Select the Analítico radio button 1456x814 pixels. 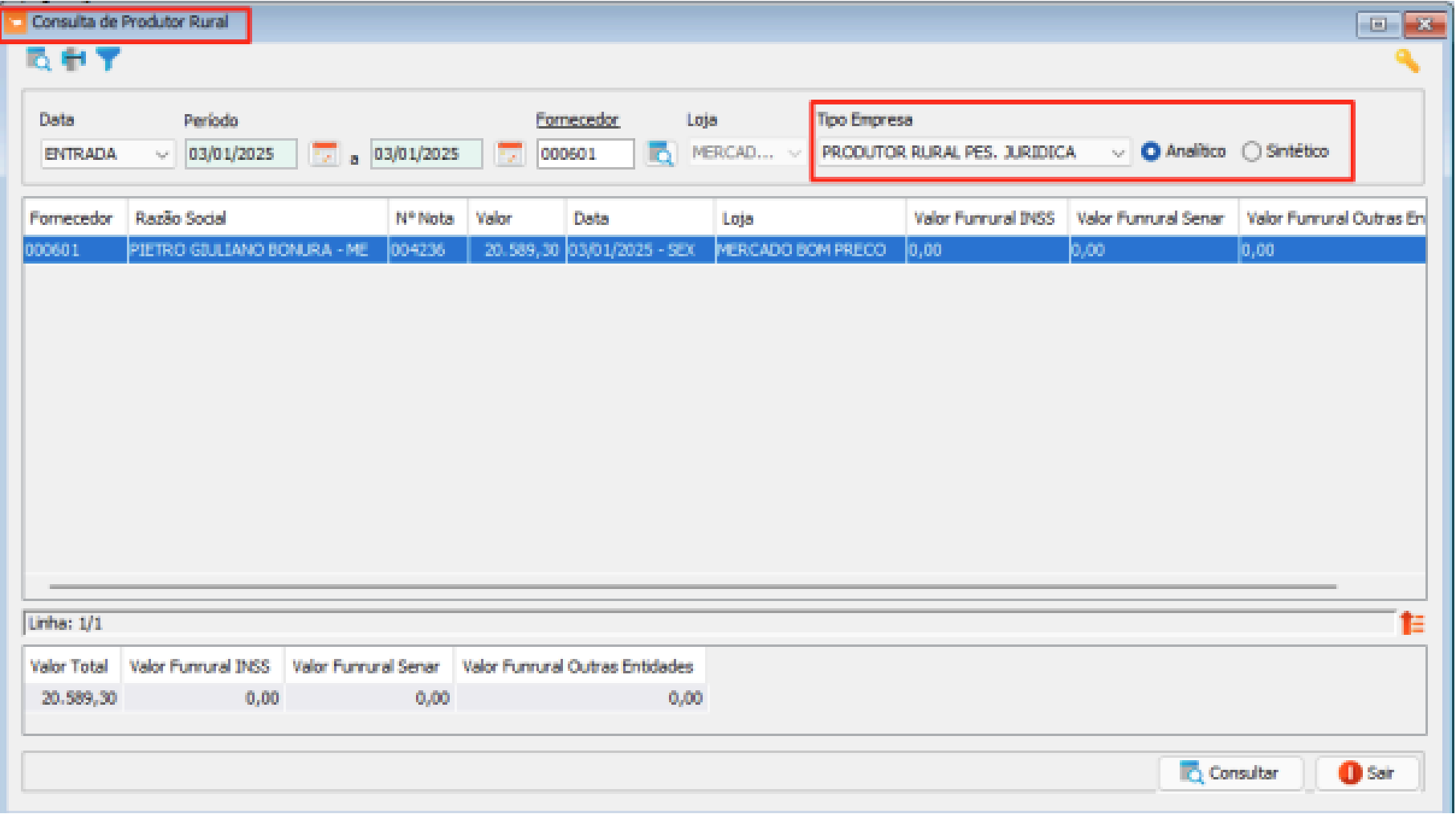tap(1151, 152)
